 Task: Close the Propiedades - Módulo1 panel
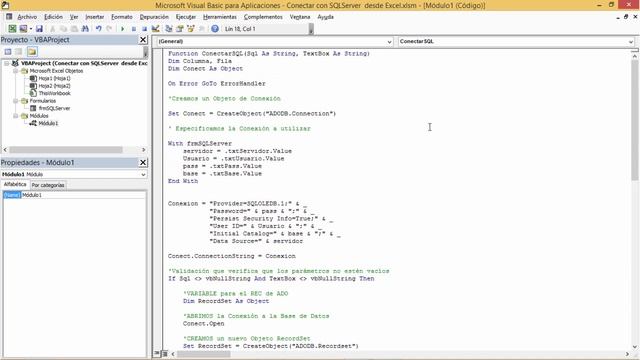[x=143, y=162]
